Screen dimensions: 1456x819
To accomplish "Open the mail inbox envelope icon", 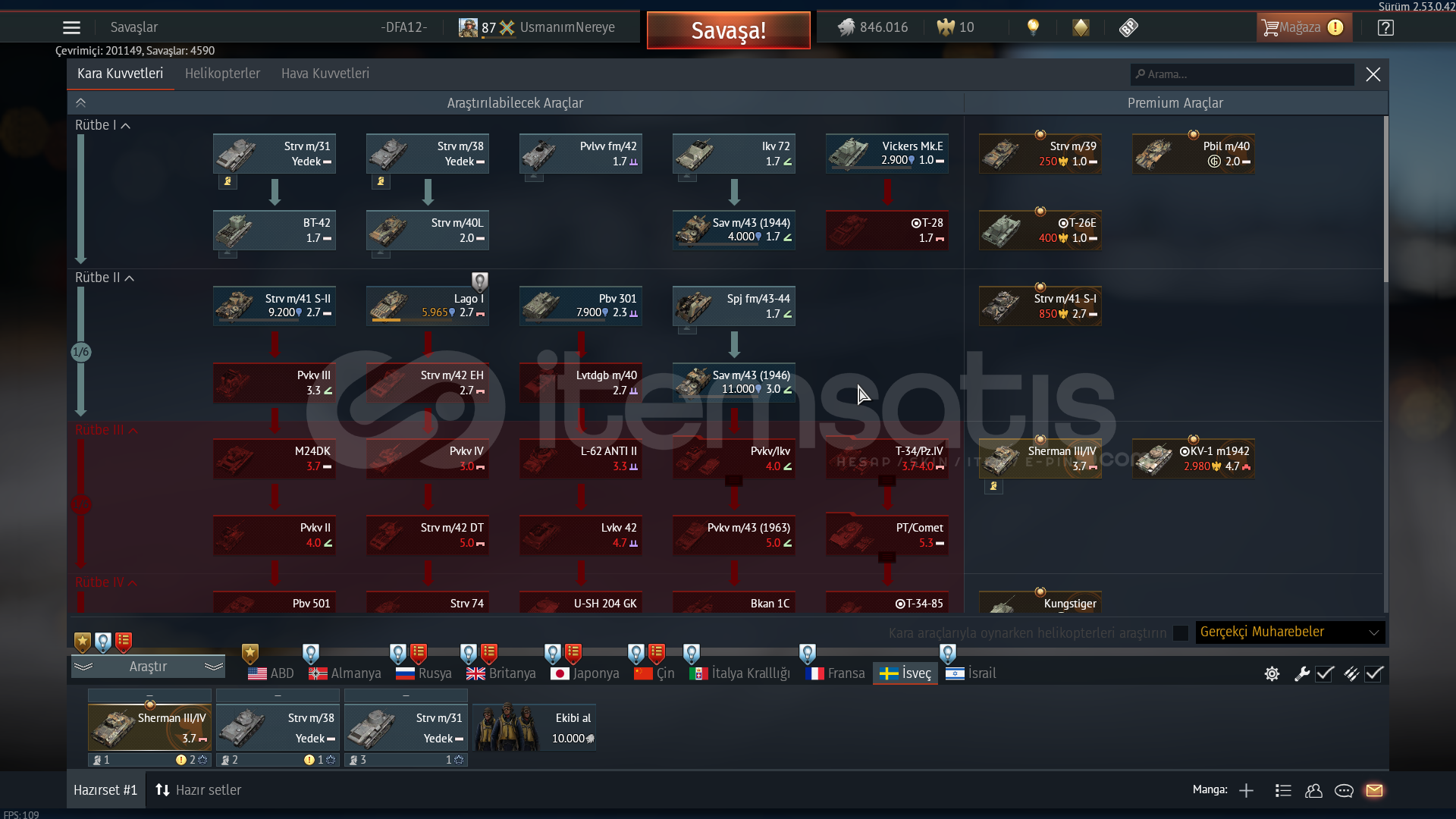I will click(1374, 790).
